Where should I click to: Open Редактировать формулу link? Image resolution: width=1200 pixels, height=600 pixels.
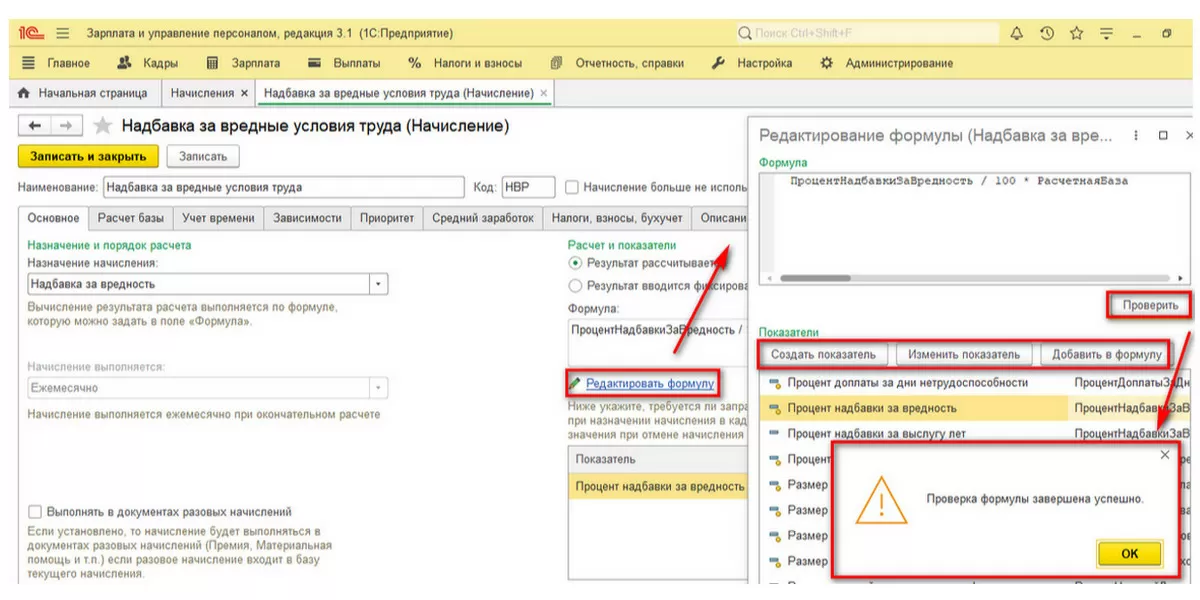click(650, 383)
